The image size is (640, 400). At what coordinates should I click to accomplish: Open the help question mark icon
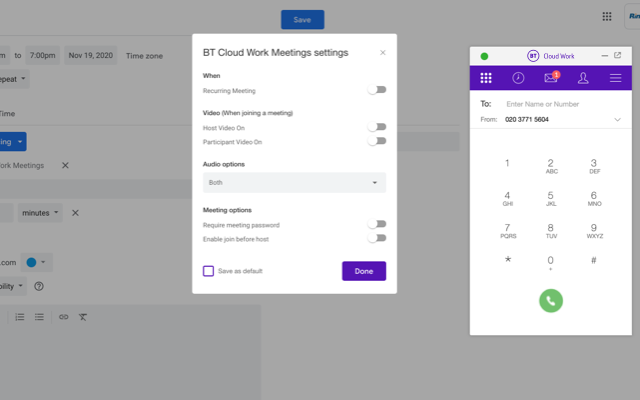[x=39, y=286]
